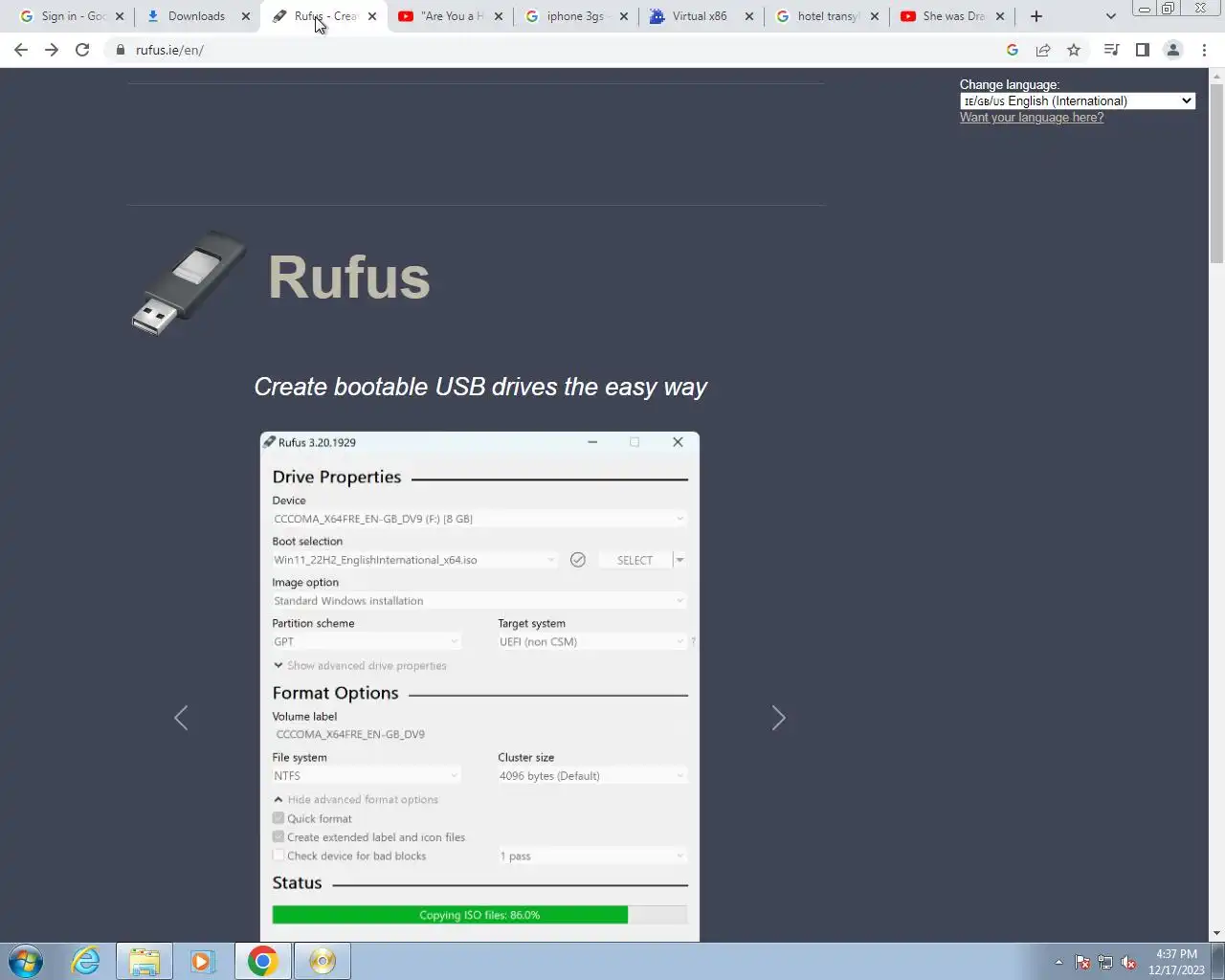Close the Downloads tab

246,16
